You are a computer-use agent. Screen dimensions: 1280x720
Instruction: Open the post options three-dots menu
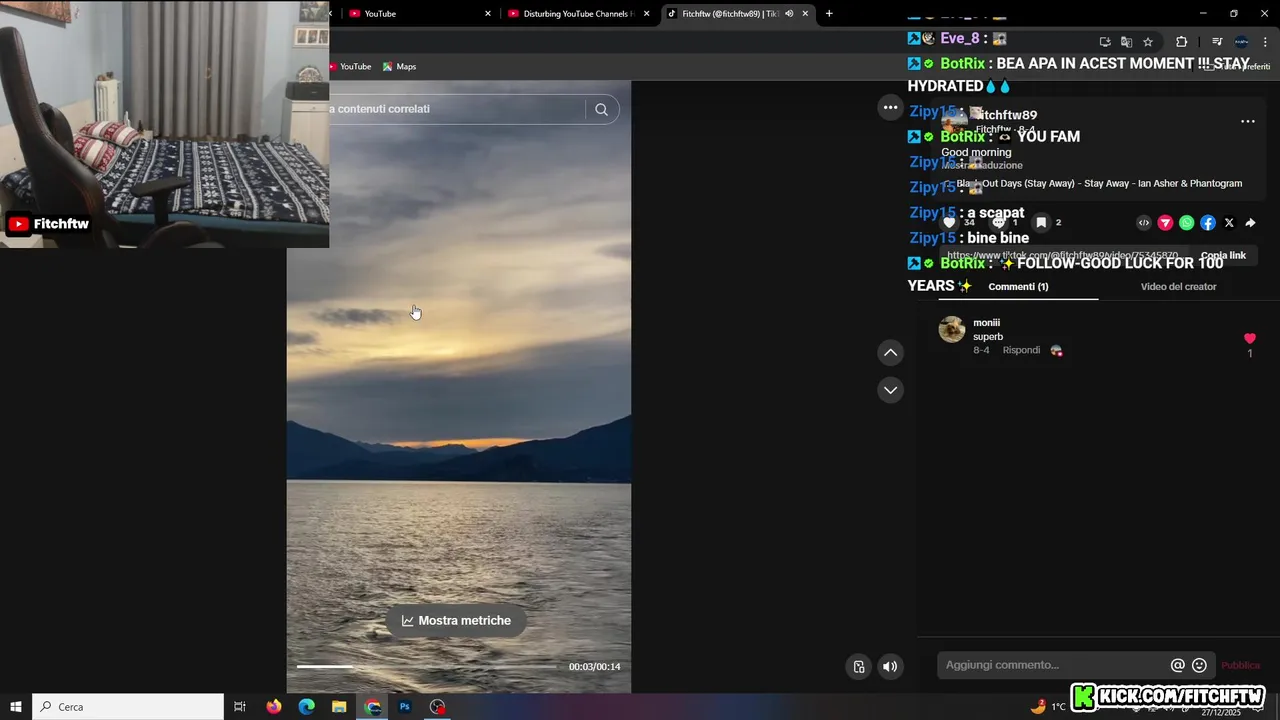pos(1248,121)
